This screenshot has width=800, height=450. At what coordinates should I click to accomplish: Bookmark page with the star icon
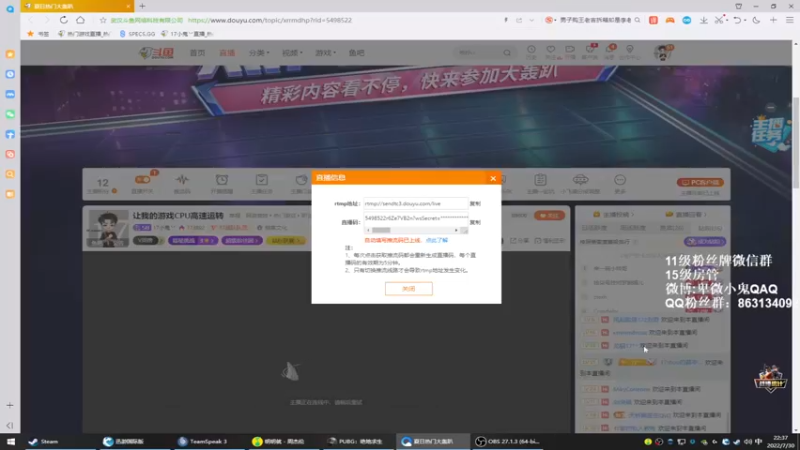click(103, 20)
